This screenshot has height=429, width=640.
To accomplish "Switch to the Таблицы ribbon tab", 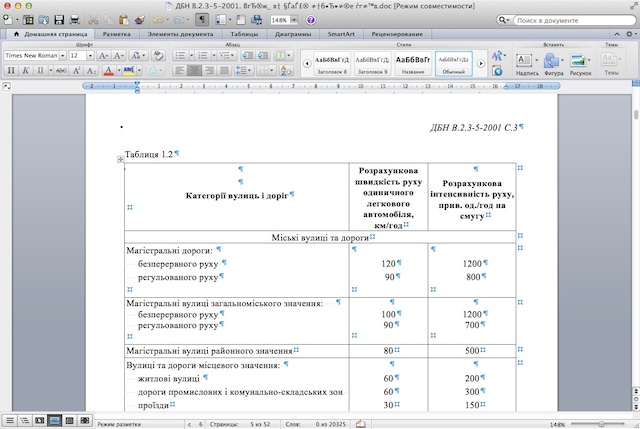I will (243, 34).
